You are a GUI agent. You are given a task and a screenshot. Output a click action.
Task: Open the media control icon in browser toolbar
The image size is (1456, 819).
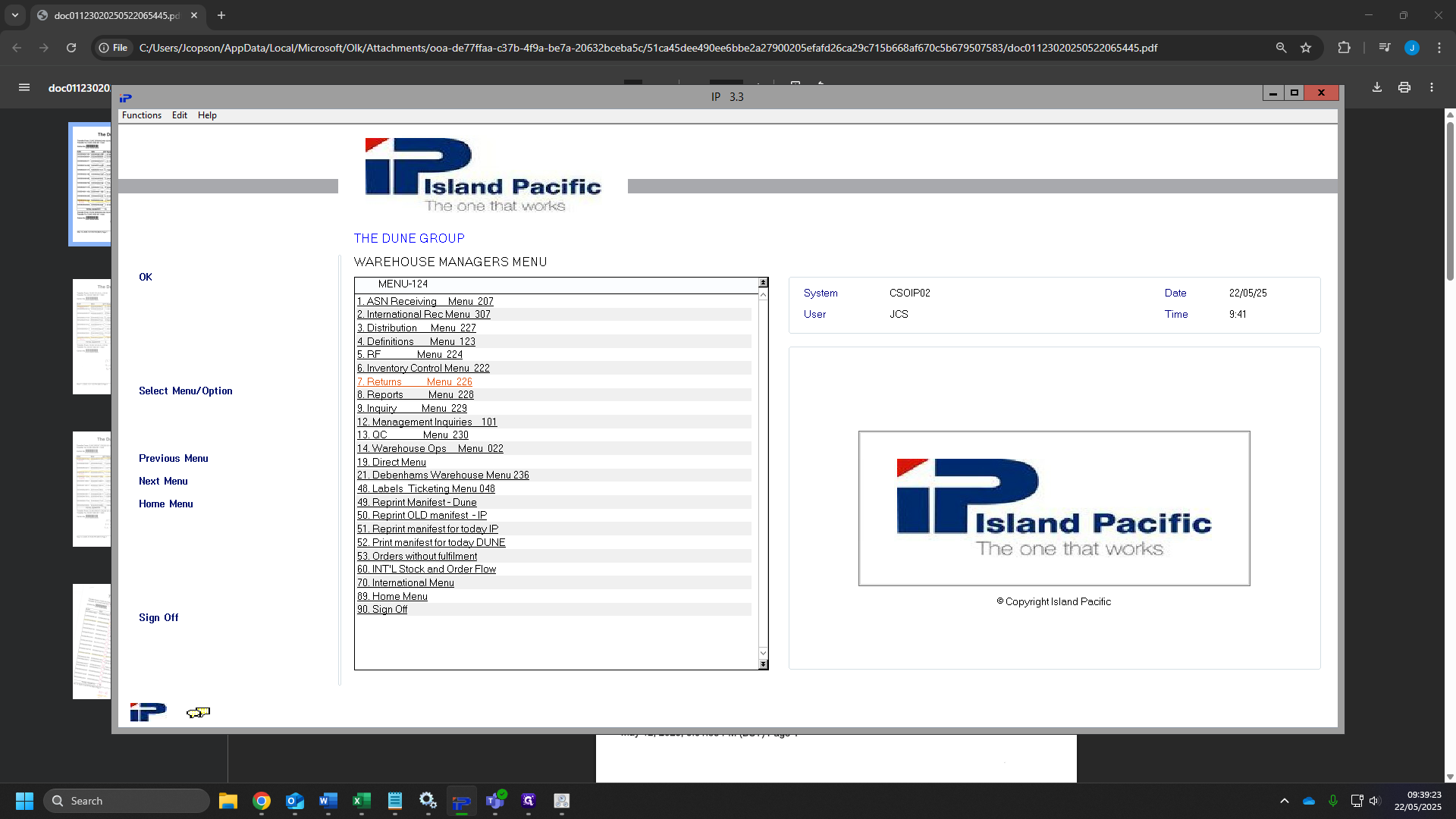coord(1385,48)
